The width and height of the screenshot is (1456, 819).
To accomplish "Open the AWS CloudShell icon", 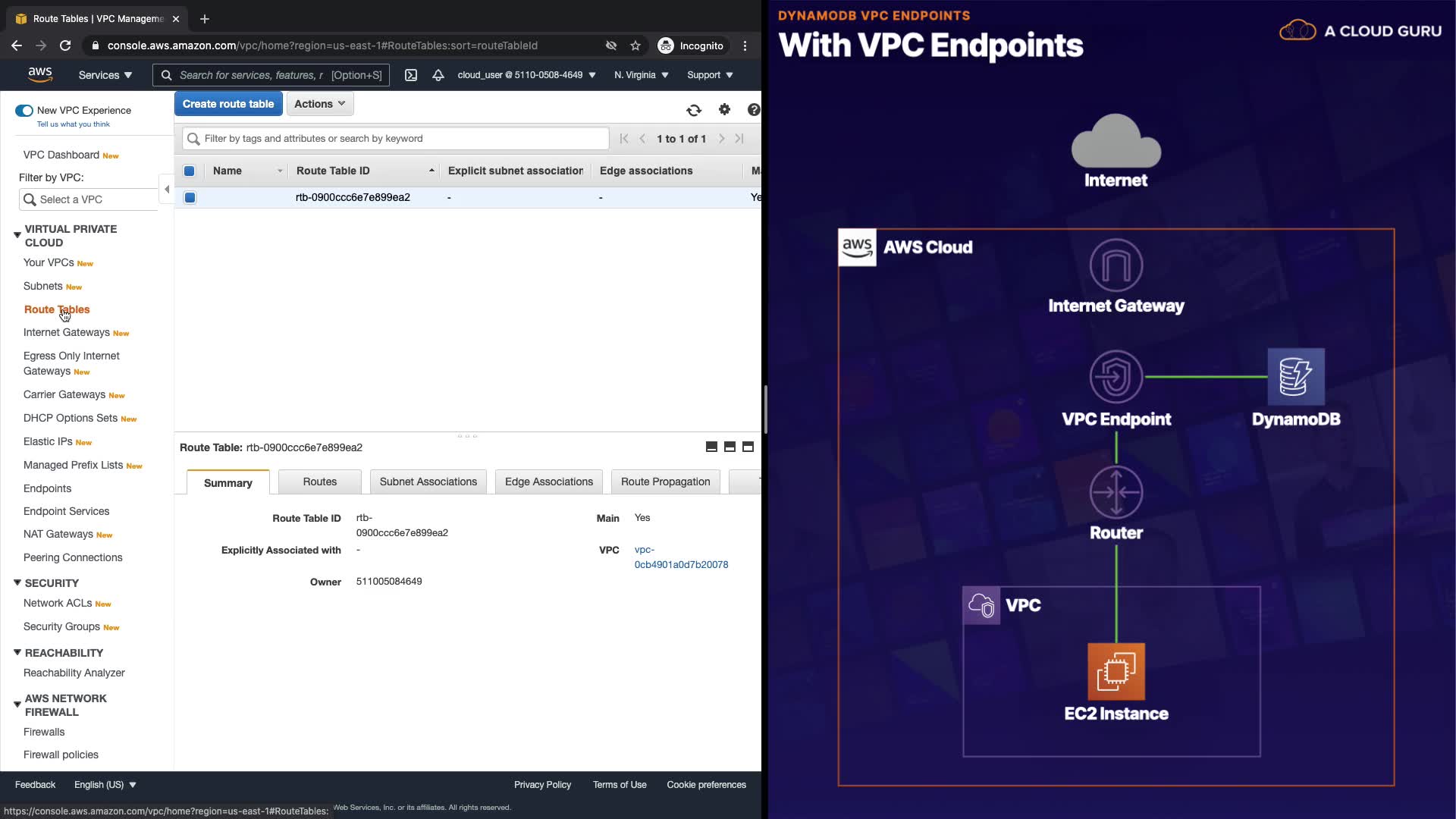I will (411, 75).
